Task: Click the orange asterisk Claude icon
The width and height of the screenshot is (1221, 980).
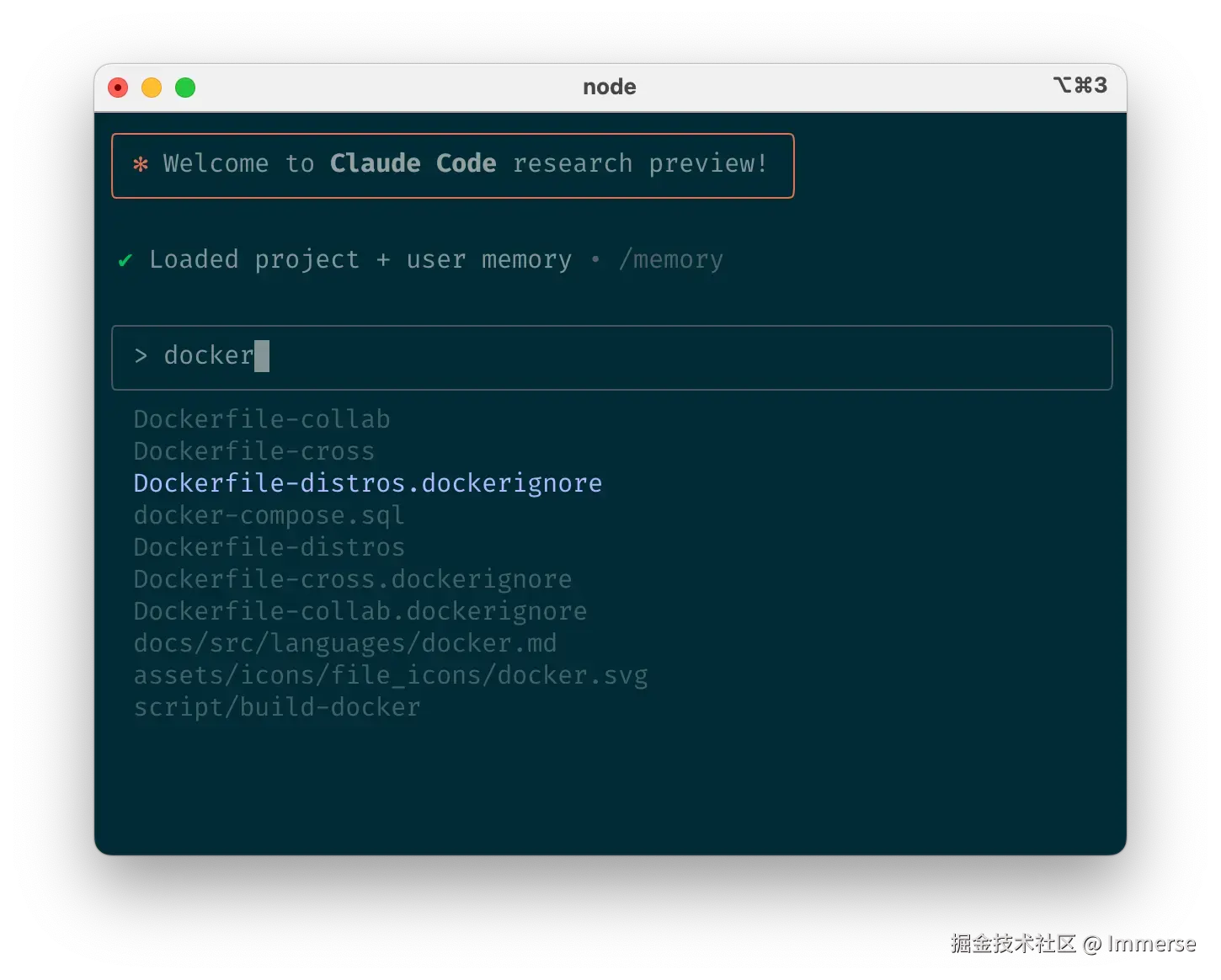Action: tap(141, 164)
